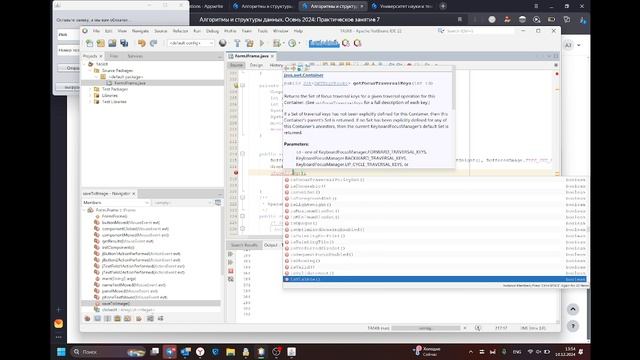
Task: Click the Clean and Build icon
Action: coord(249,43)
